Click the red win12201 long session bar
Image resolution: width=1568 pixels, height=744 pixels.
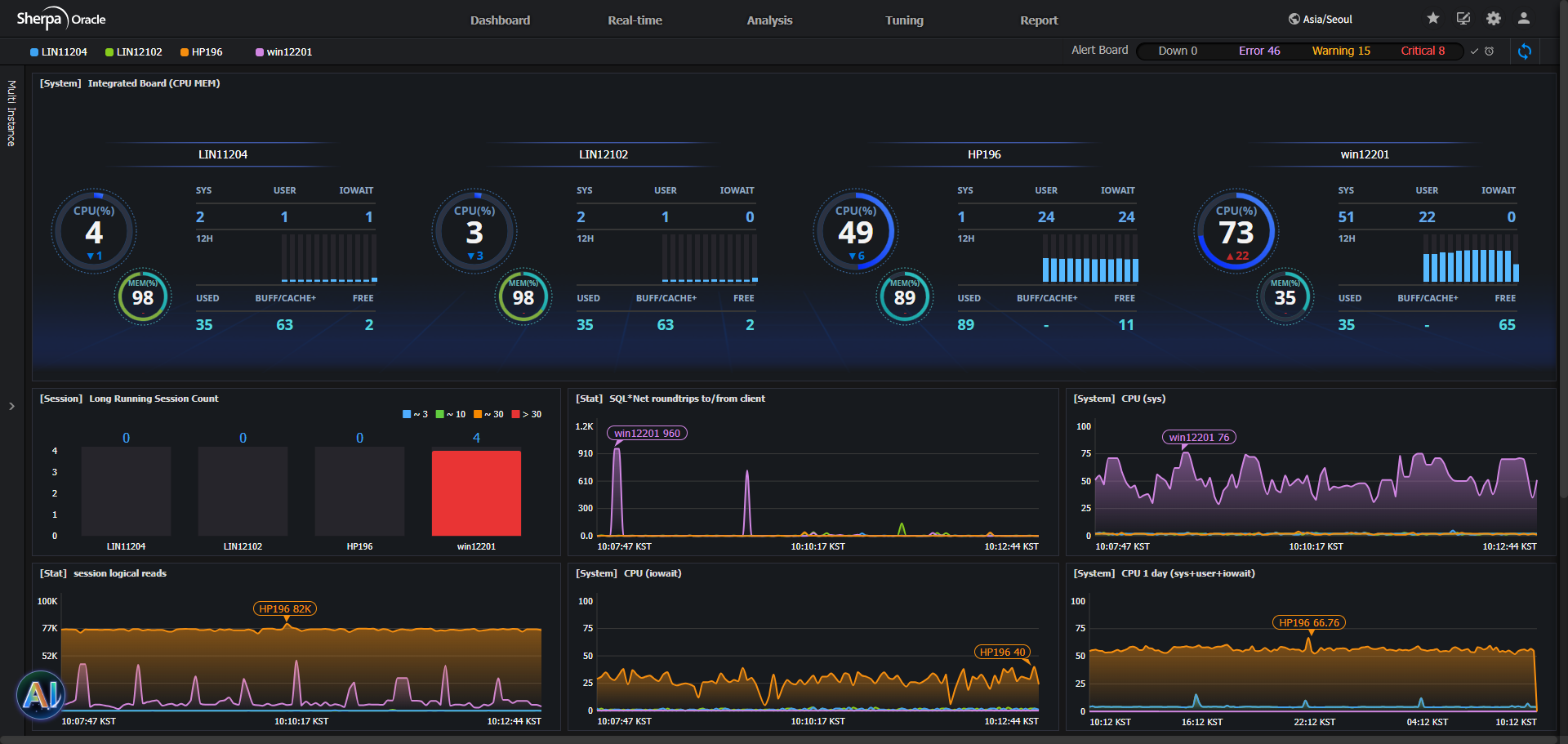pos(476,493)
